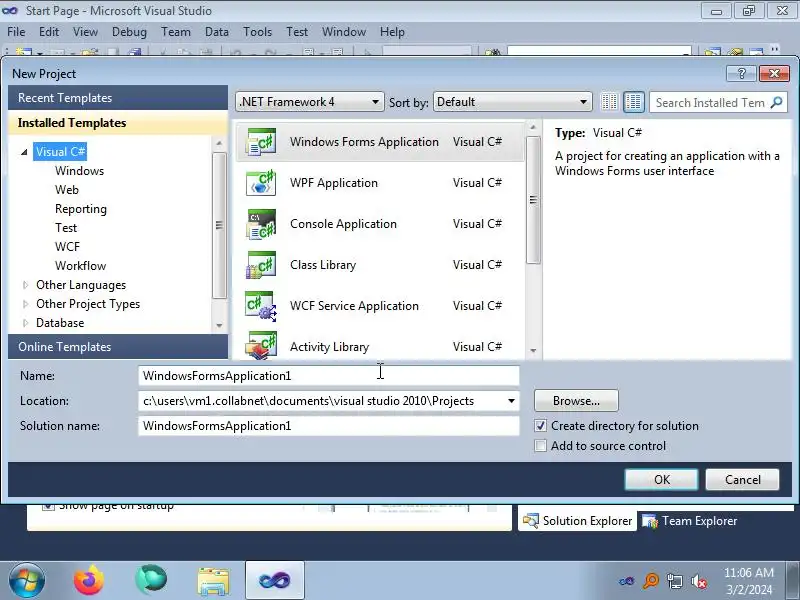Screen dimensions: 800x600
Task: Click the Visual Studio tray icon
Action: click(627, 581)
